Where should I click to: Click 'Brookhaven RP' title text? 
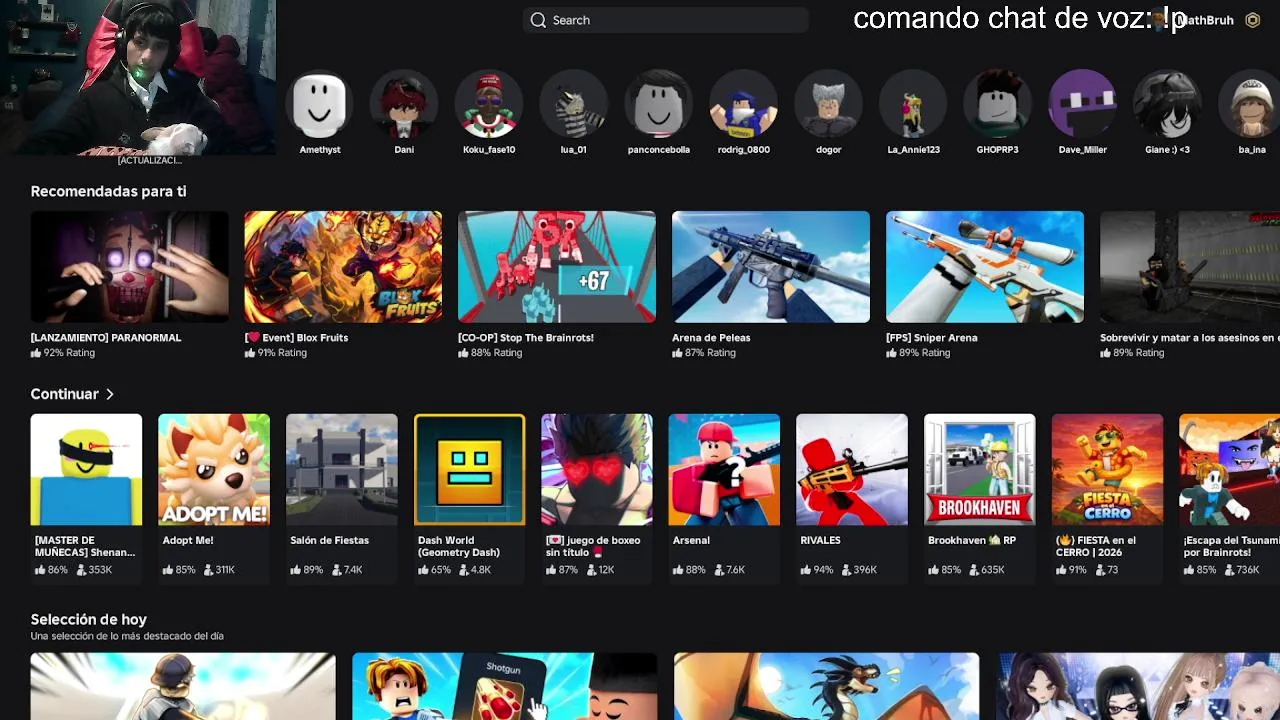point(972,540)
